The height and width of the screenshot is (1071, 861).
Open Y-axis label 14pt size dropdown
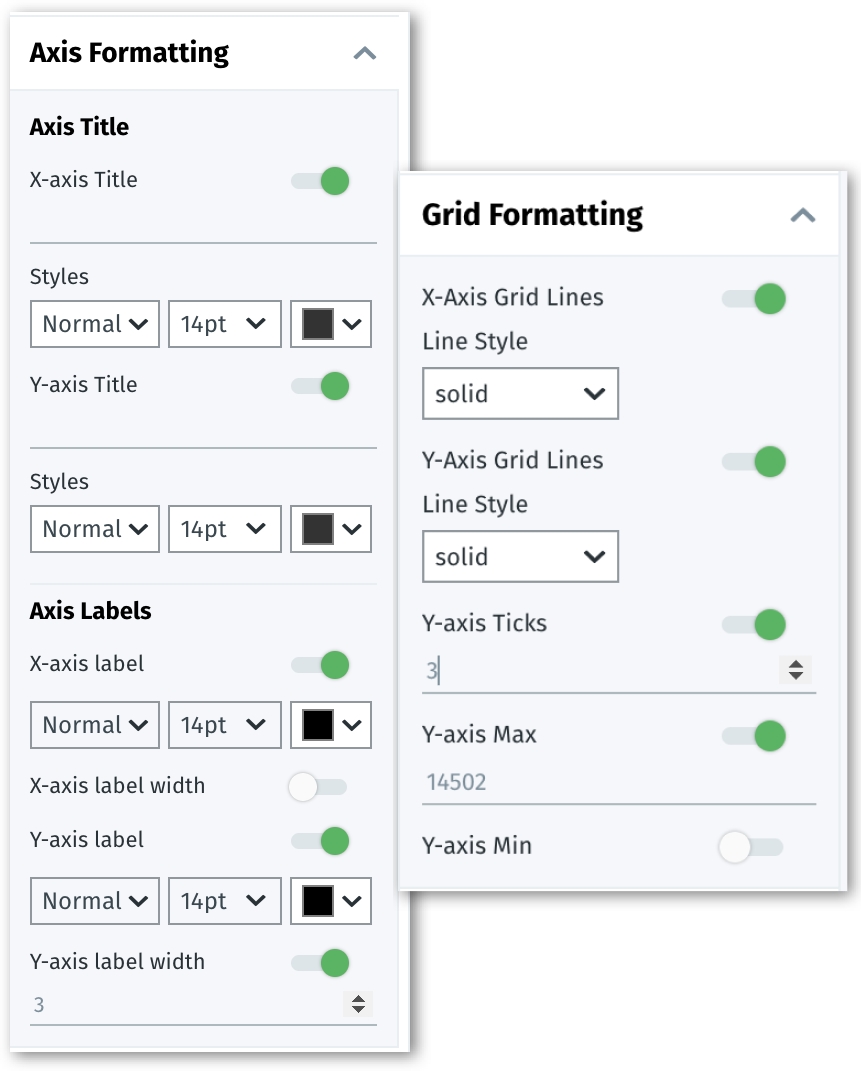pos(224,901)
